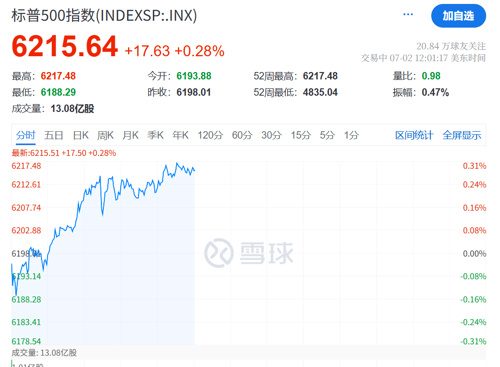The width and height of the screenshot is (500, 367).
Task: Click the 加自选 add to watchlist button
Action: point(458,16)
